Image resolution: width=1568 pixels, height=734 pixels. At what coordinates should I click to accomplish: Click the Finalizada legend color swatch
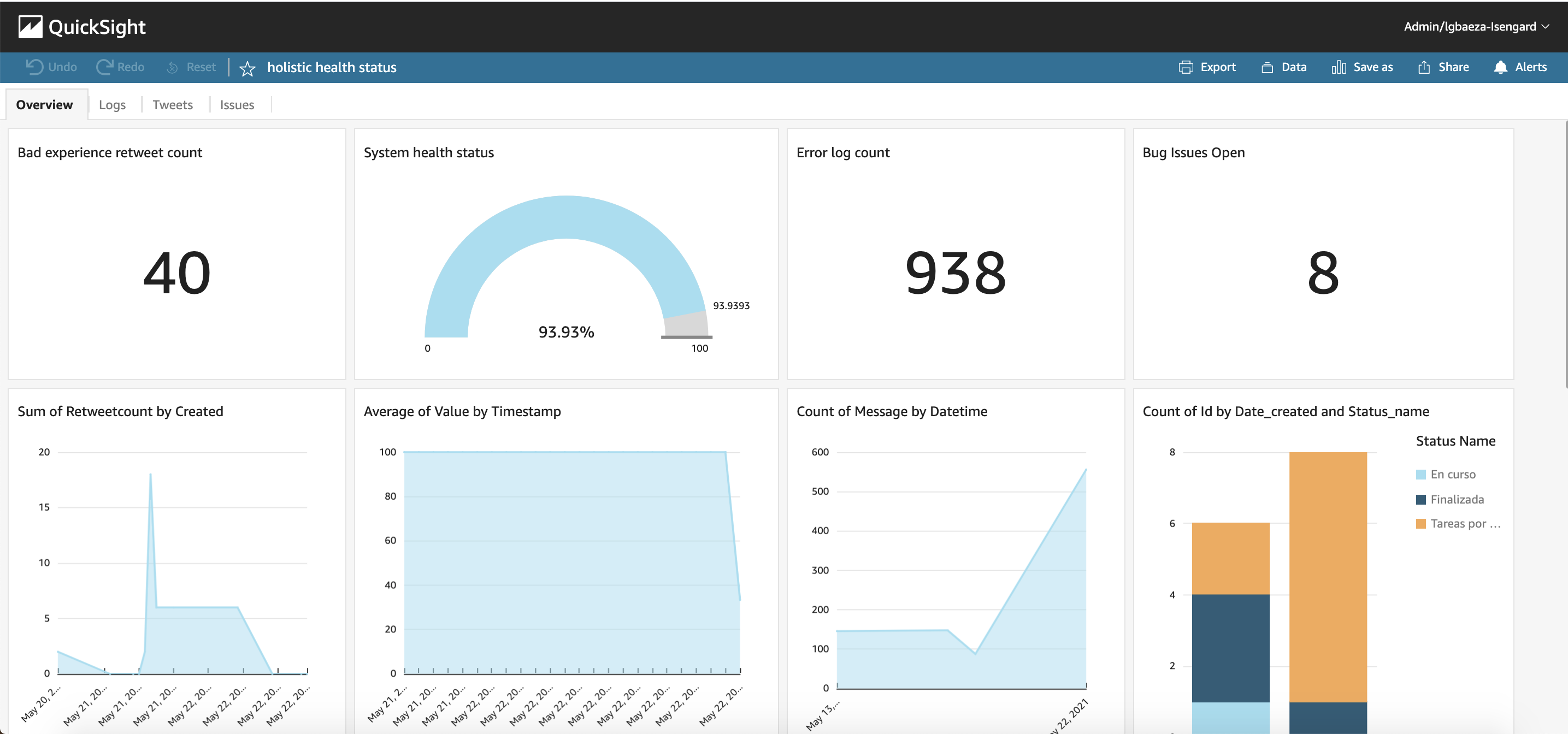(1420, 499)
